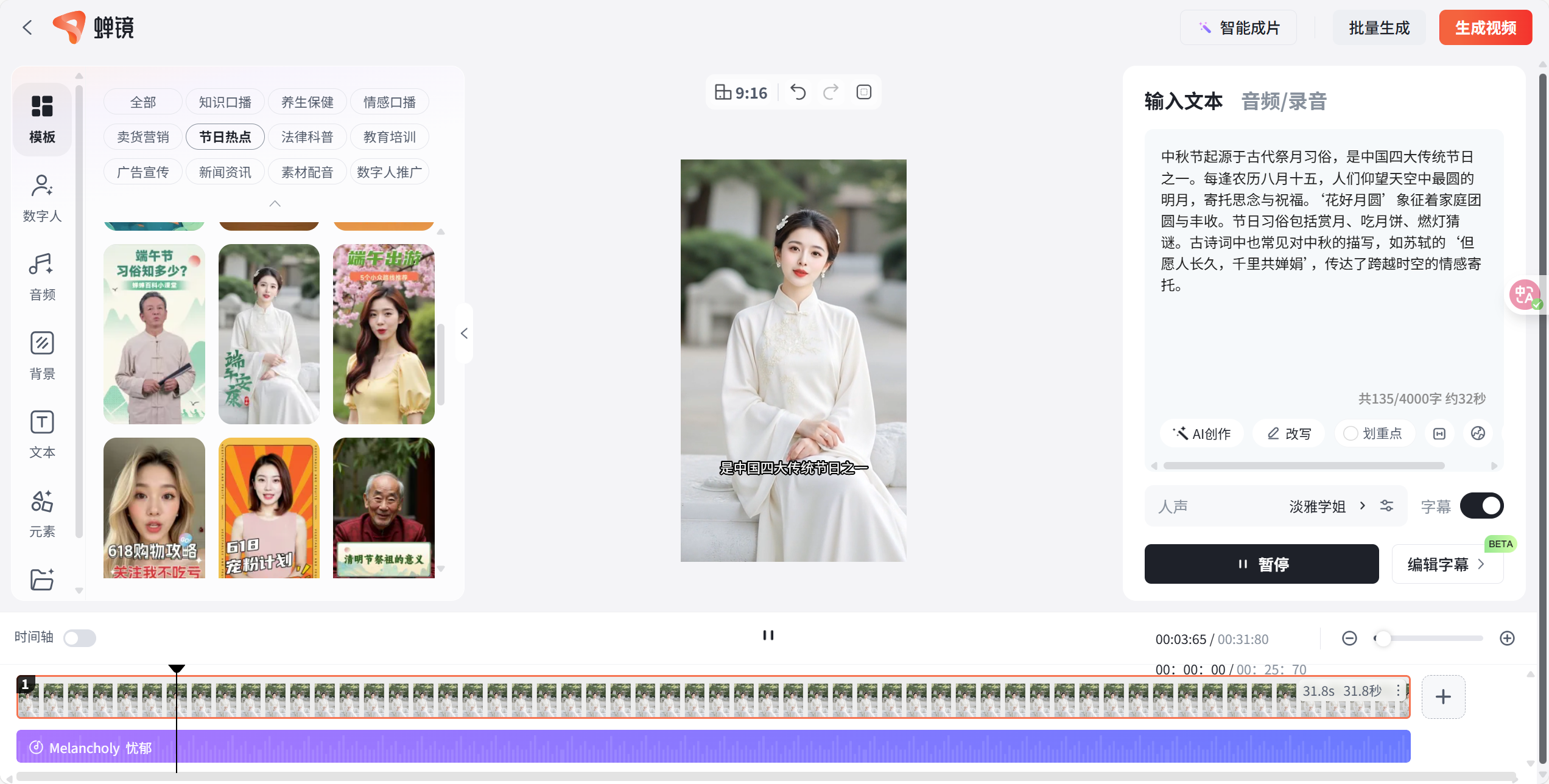Open the folder assets sidebar icon

pyautogui.click(x=42, y=579)
